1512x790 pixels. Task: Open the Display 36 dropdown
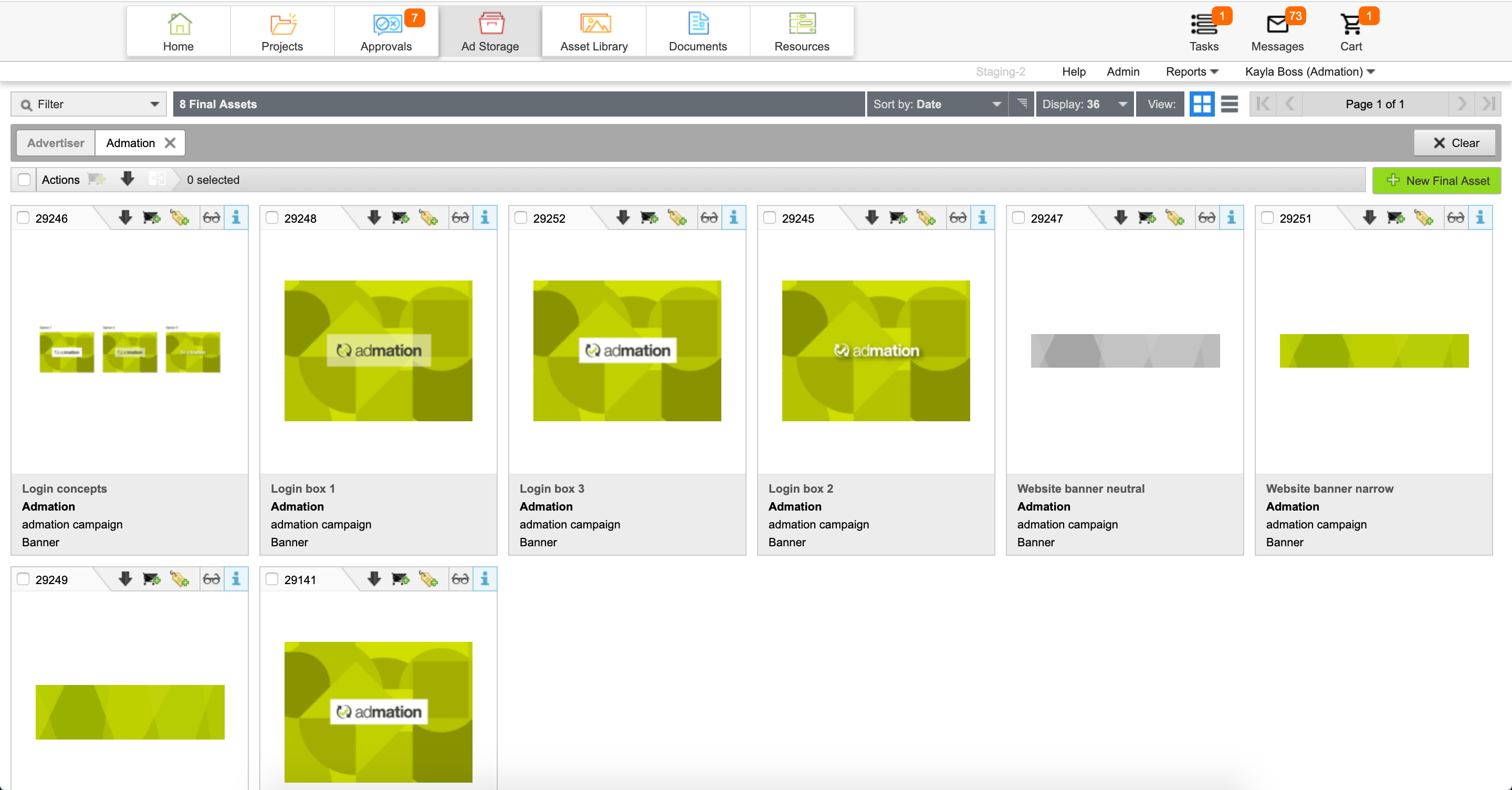1084,104
